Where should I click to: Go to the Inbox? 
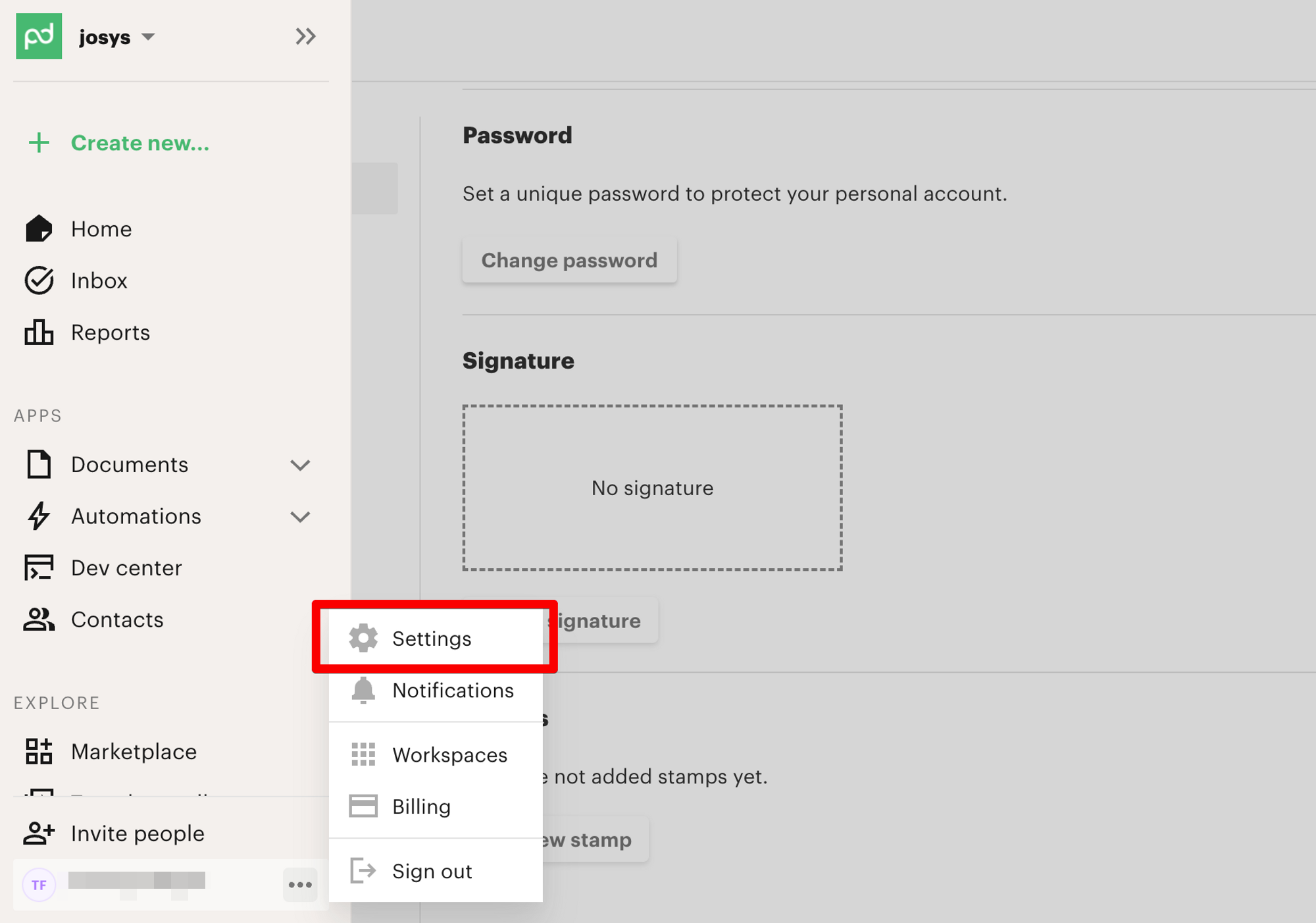coord(99,281)
